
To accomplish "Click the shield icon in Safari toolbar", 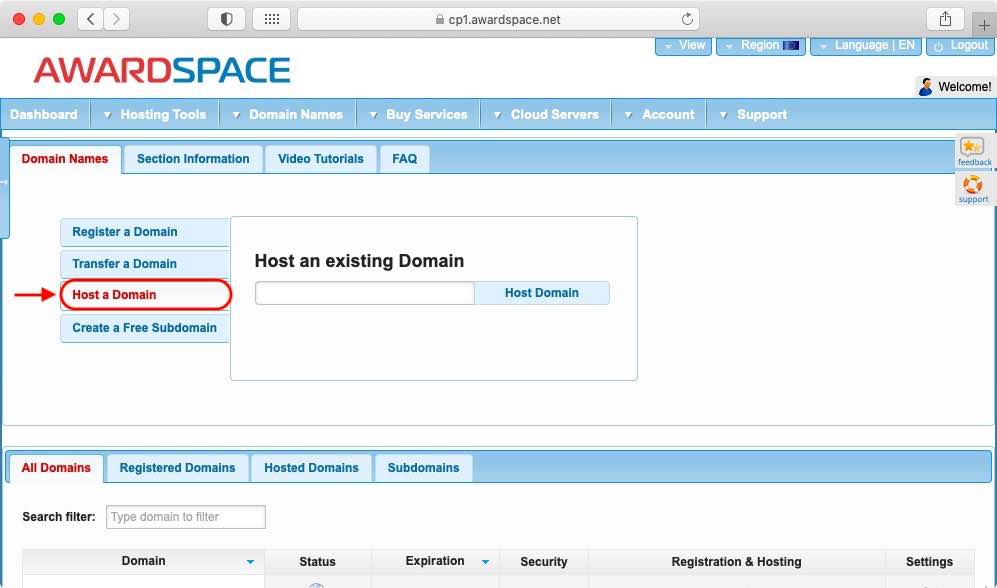I will (x=225, y=18).
